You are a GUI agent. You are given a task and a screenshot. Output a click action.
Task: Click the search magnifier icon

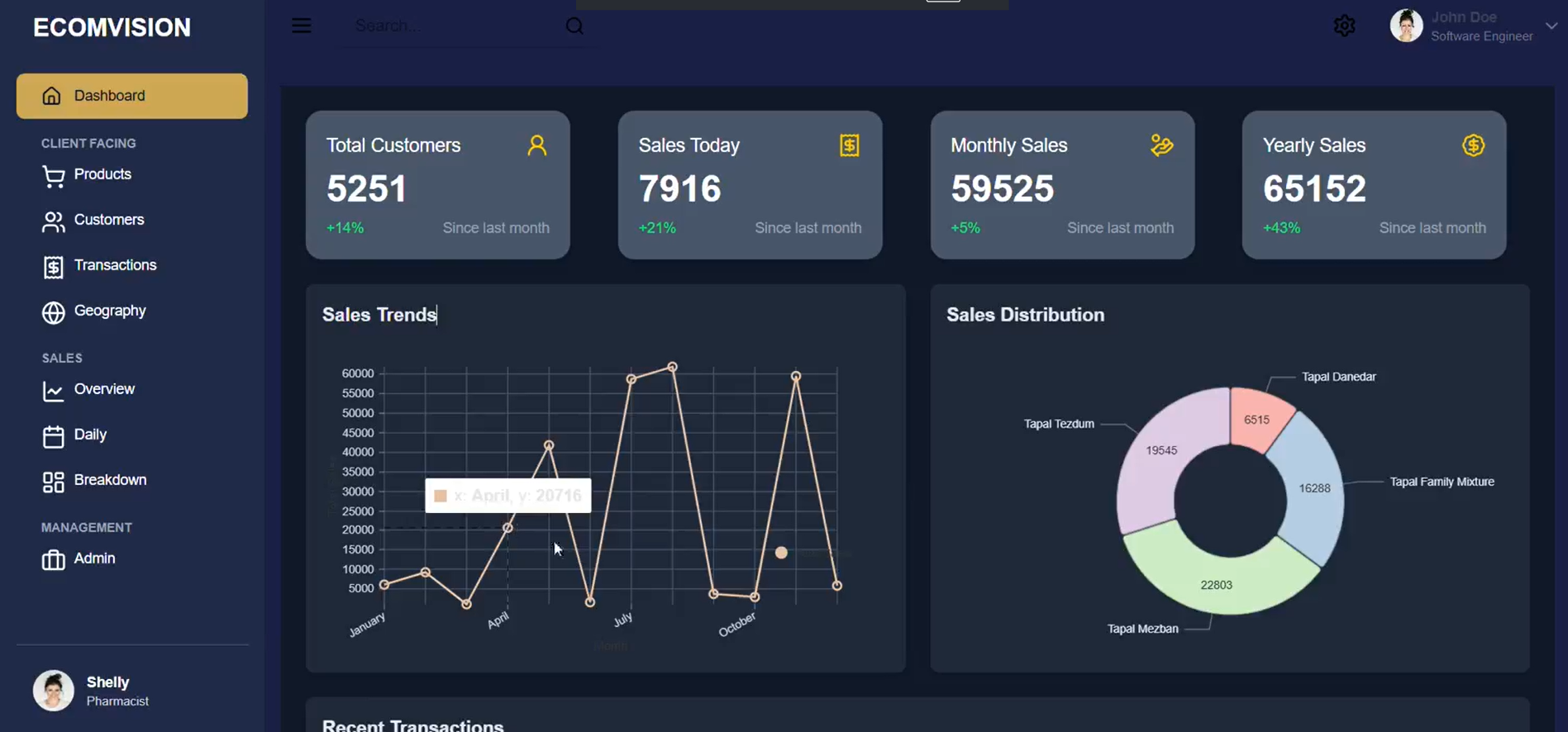coord(574,26)
